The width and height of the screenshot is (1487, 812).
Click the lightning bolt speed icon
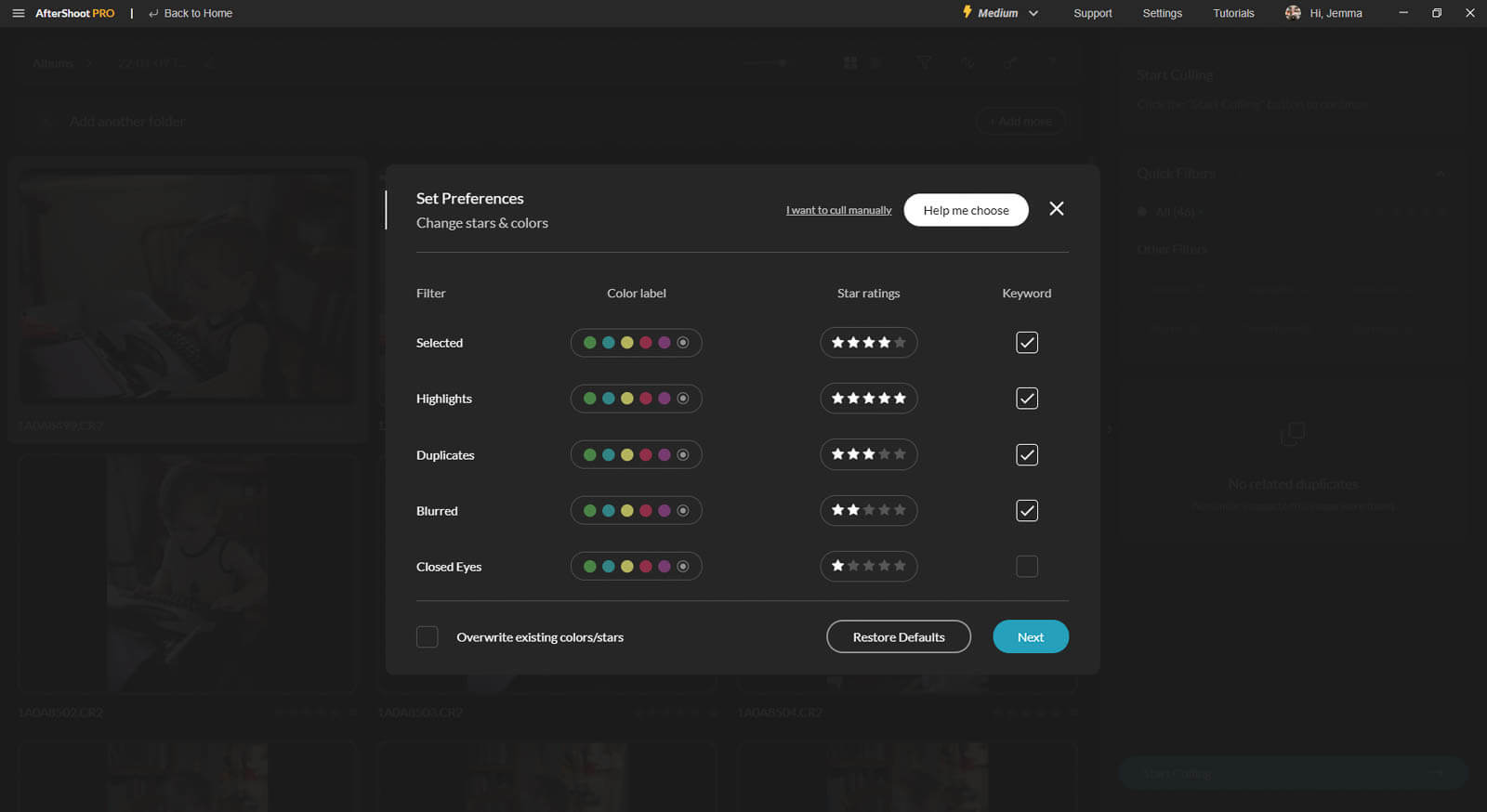pos(967,12)
